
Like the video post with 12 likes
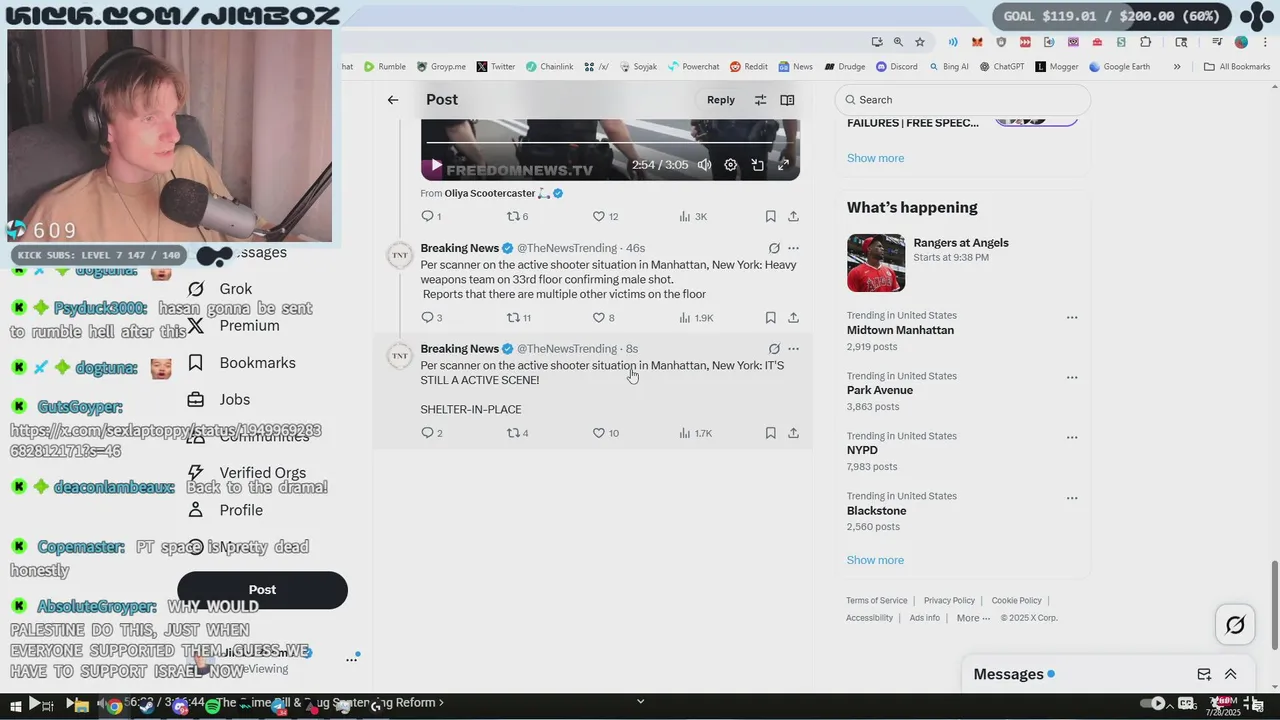[599, 216]
